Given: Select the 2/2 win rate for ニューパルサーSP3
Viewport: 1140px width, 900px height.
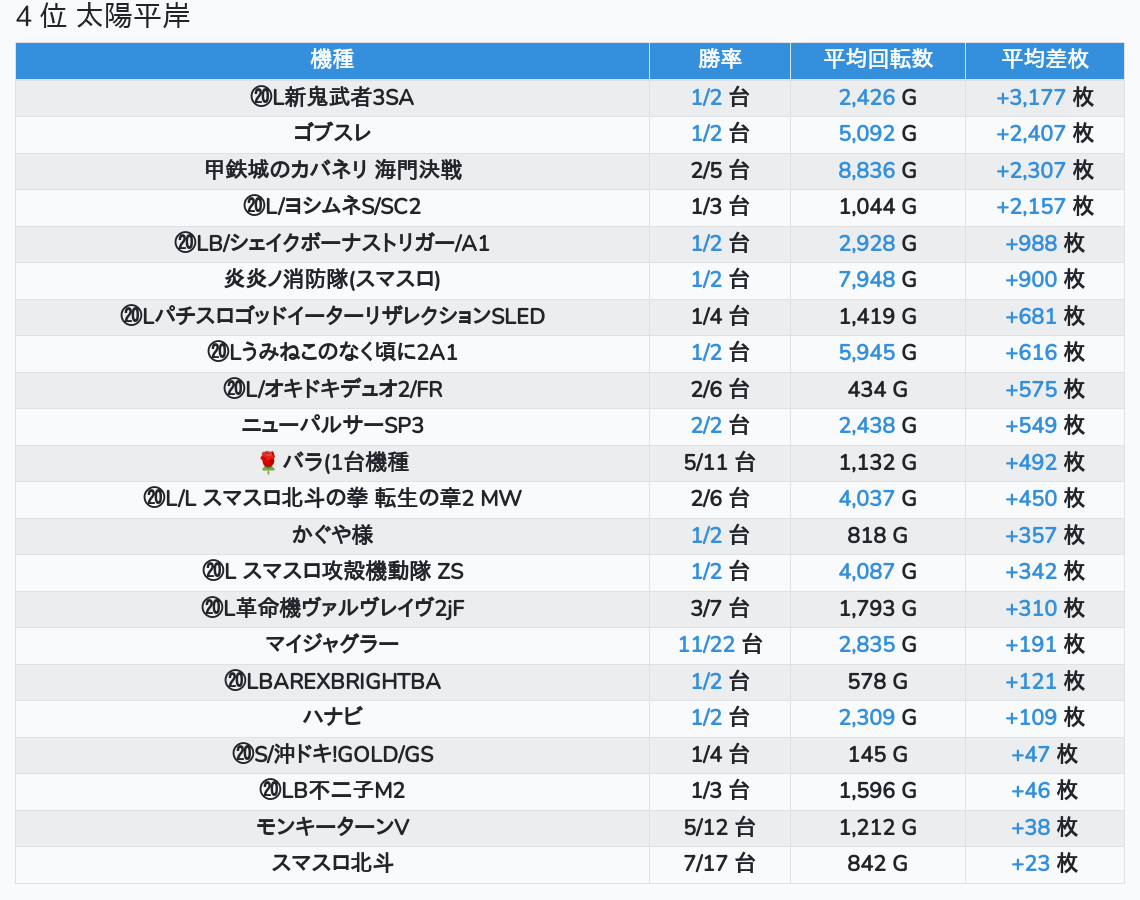Looking at the screenshot, I should 706,425.
